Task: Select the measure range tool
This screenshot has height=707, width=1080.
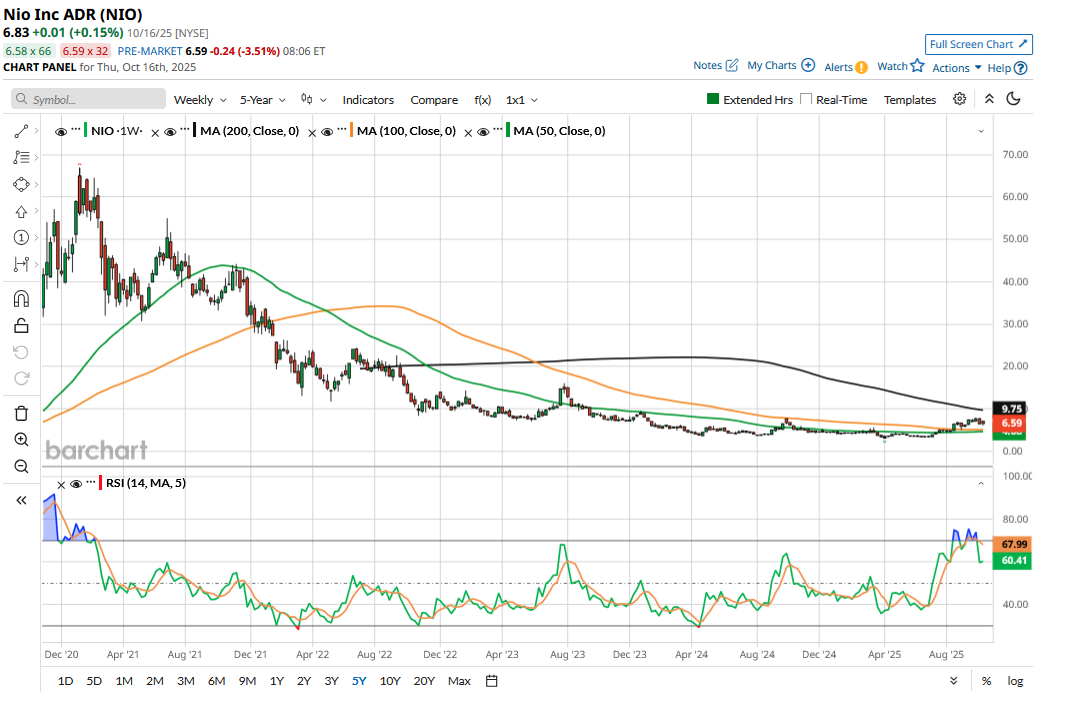Action: 21,265
